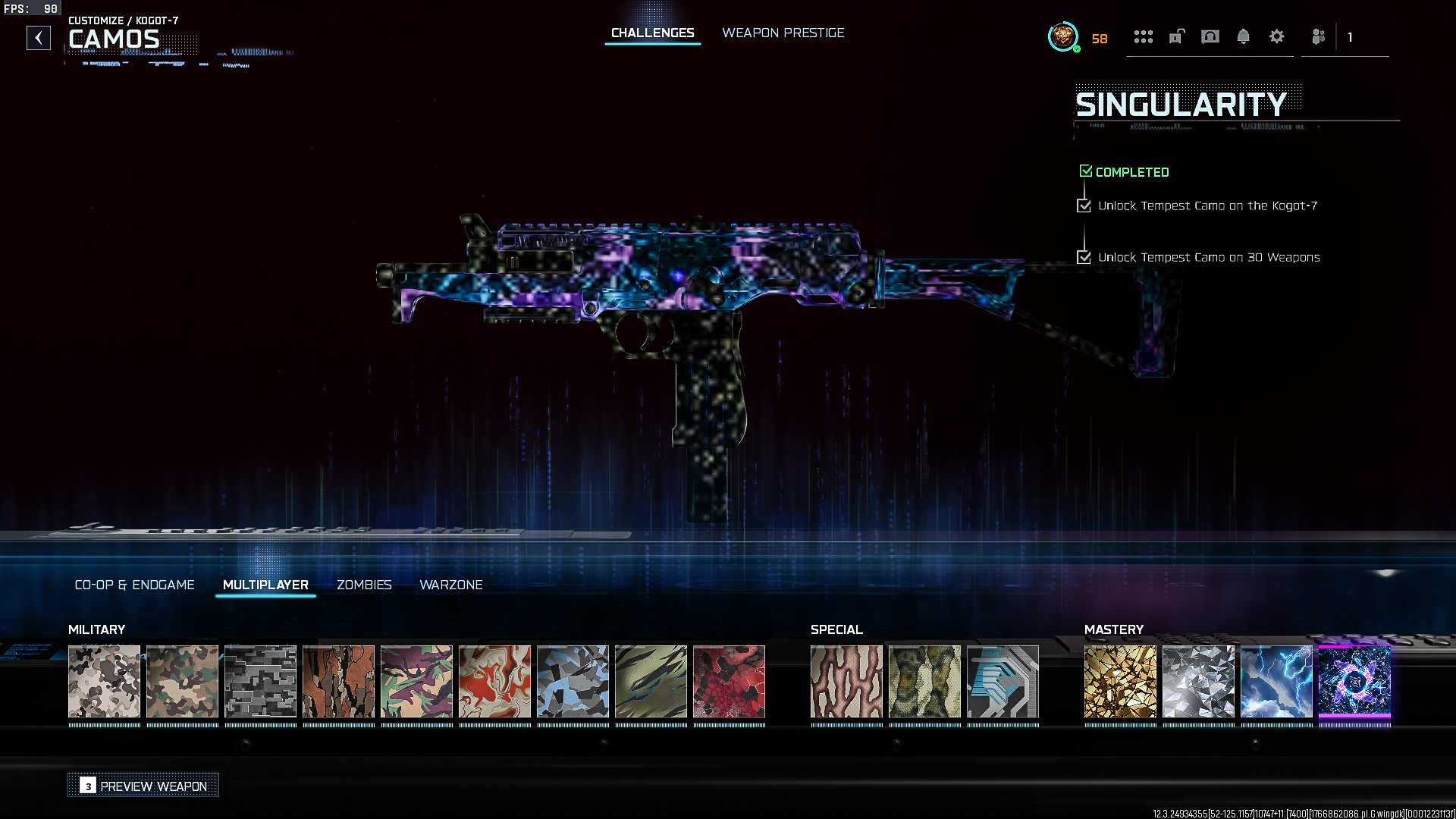
Task: Open the player emblem profile icon
Action: [1063, 36]
